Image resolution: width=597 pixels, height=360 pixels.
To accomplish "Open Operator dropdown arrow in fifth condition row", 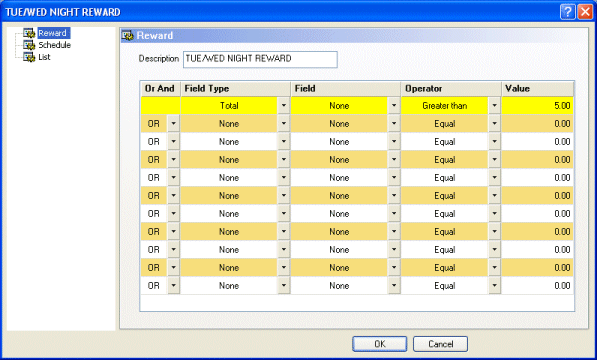I will pyautogui.click(x=494, y=178).
